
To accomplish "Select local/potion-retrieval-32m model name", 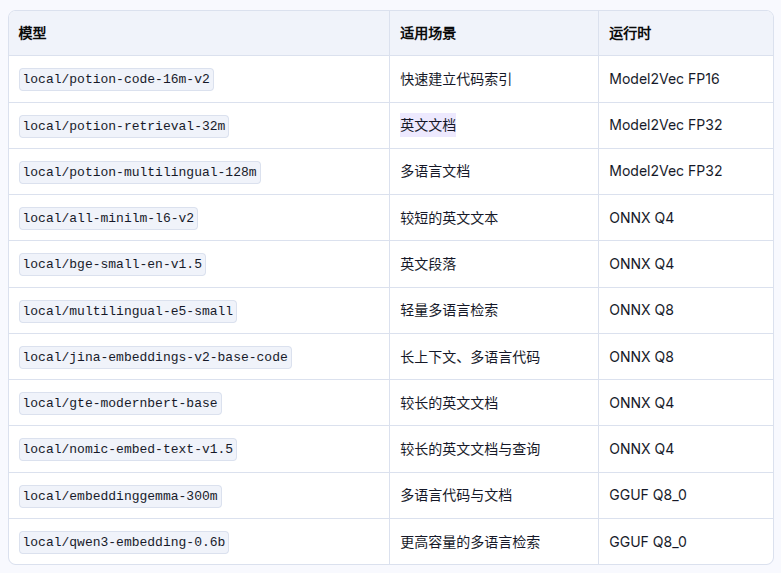I will tap(124, 126).
